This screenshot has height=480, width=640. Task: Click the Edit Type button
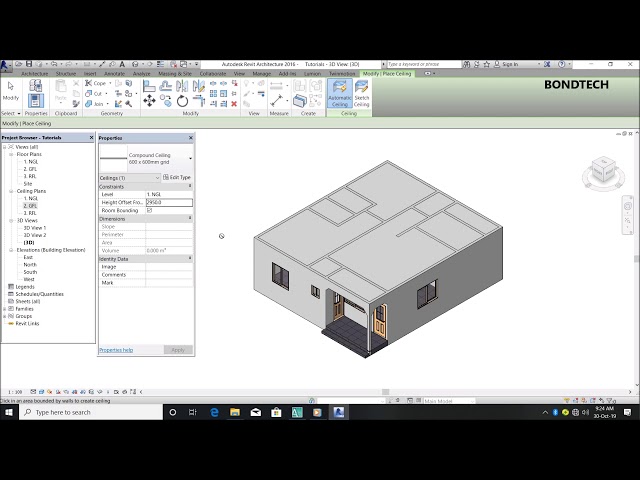click(177, 178)
